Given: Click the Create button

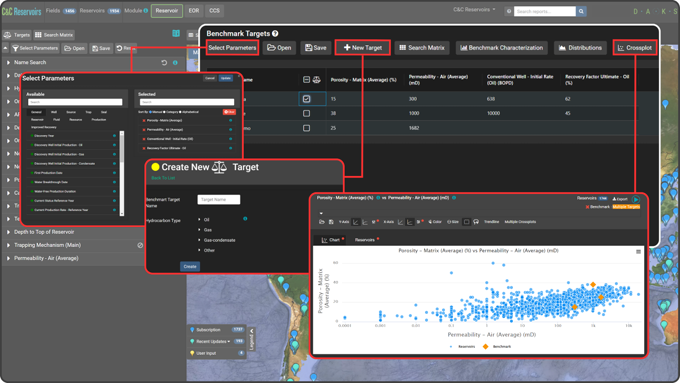Looking at the screenshot, I should pyautogui.click(x=190, y=266).
